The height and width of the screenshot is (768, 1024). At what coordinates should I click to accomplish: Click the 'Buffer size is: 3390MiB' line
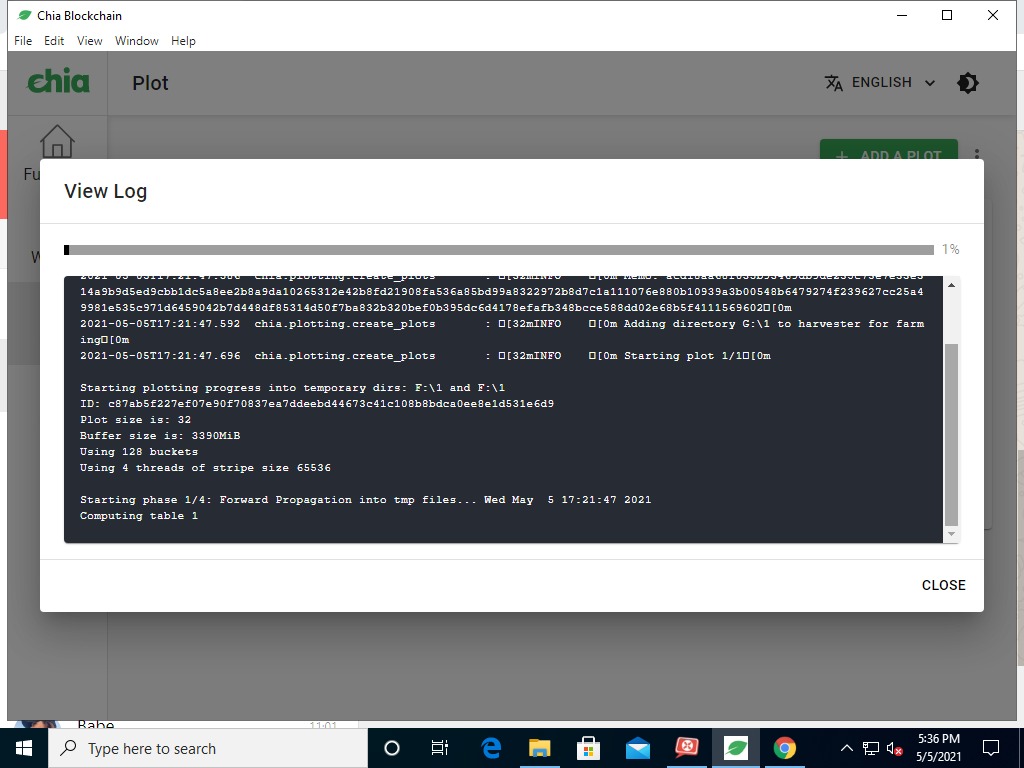(x=160, y=436)
